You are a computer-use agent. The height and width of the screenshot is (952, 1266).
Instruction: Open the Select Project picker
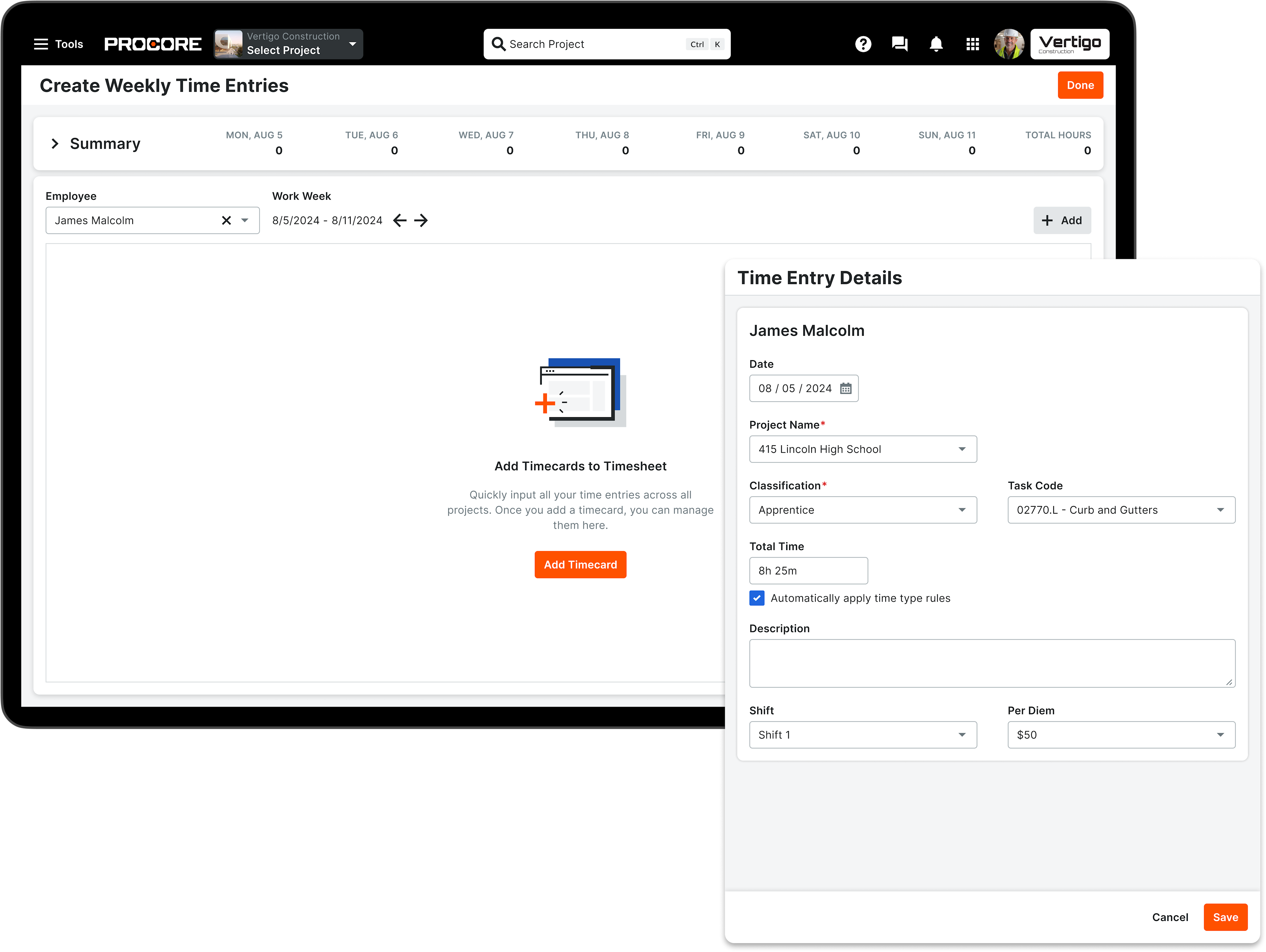[288, 44]
